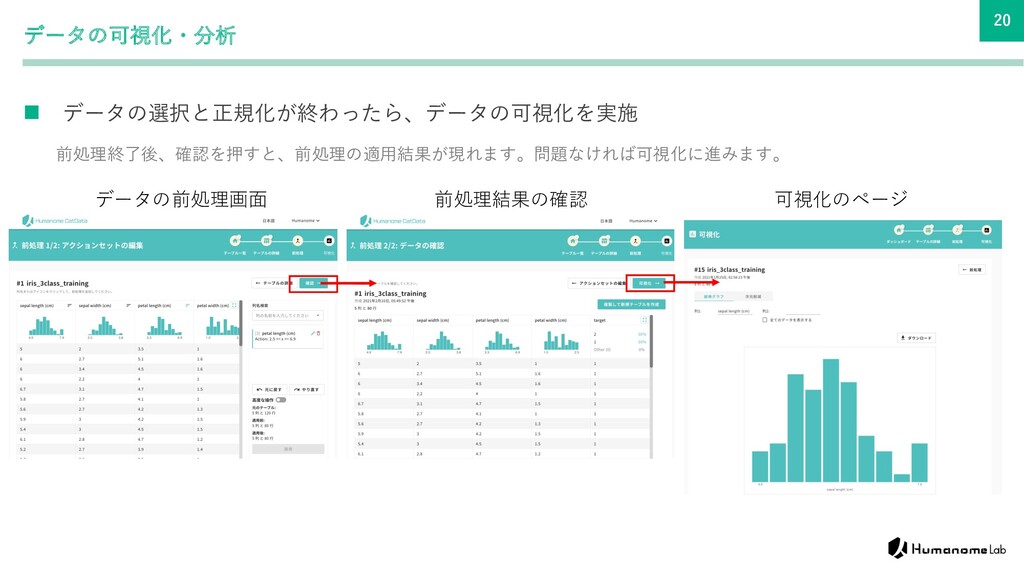Delete the petal length action with trash icon
The height and width of the screenshot is (576, 1024).
319,333
